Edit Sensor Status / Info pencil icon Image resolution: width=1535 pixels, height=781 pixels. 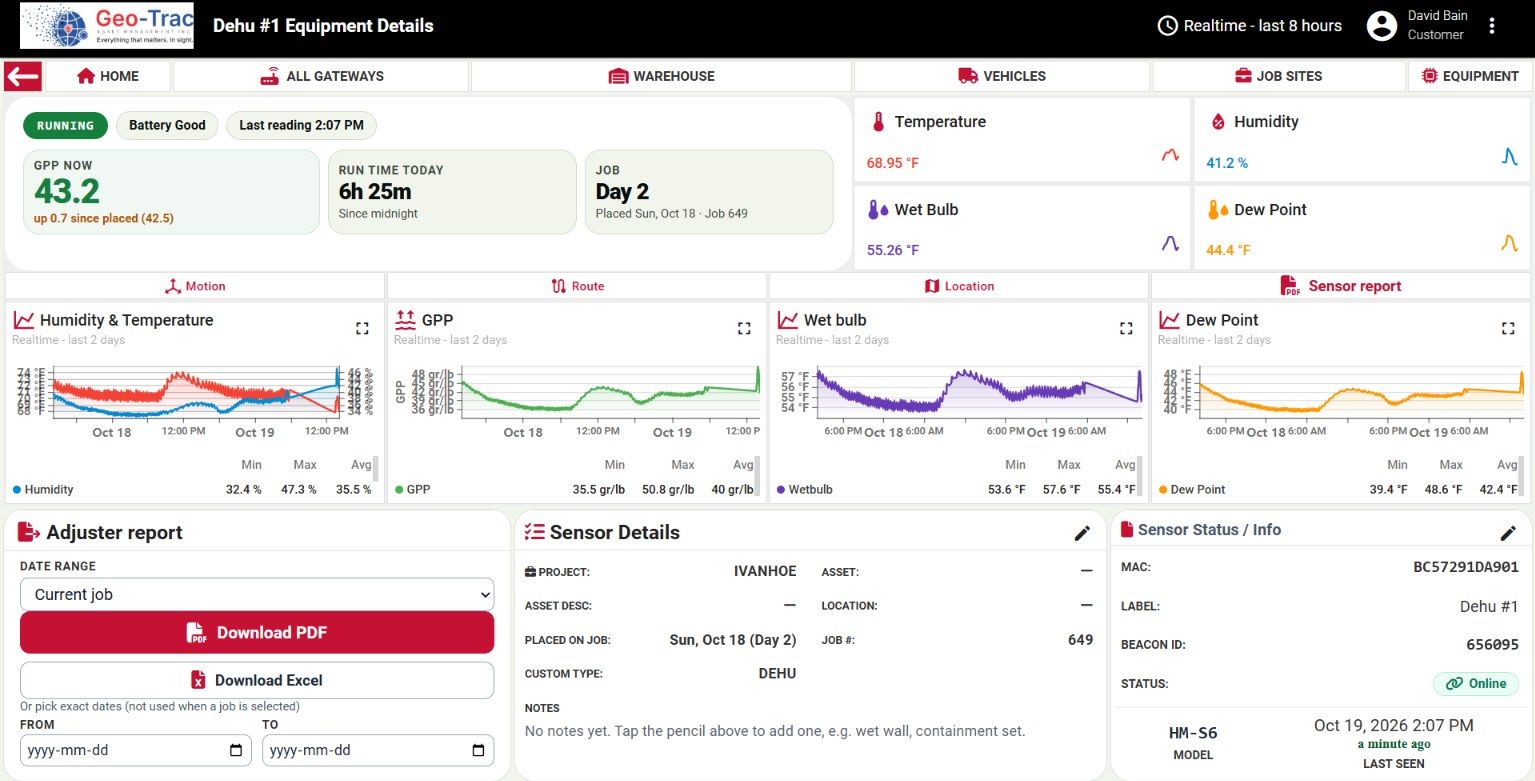coord(1509,534)
